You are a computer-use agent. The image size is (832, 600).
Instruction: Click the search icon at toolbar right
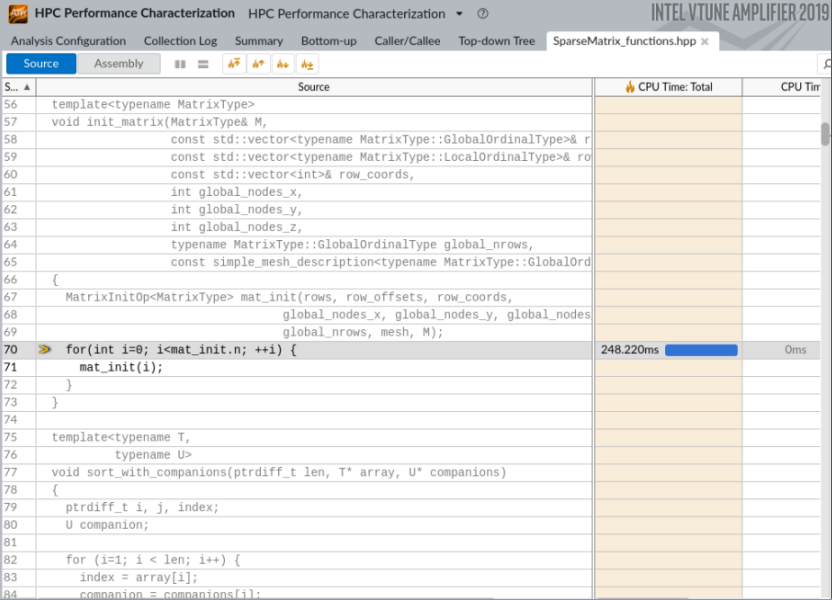point(825,64)
